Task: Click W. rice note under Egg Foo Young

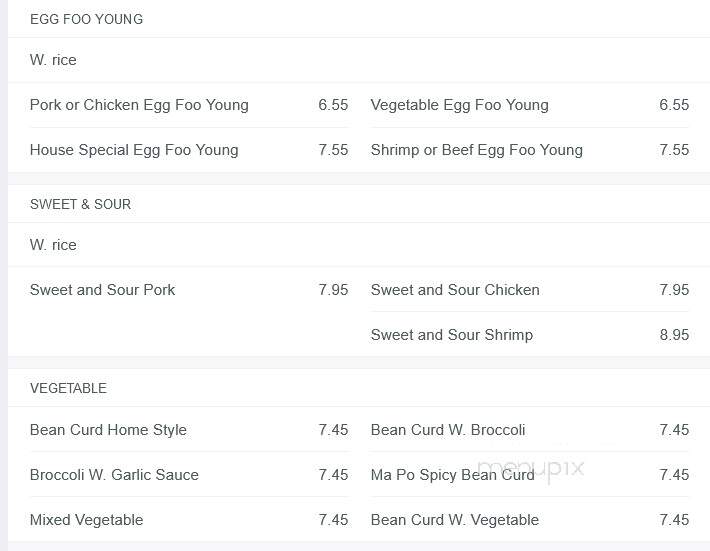Action: coord(53,60)
